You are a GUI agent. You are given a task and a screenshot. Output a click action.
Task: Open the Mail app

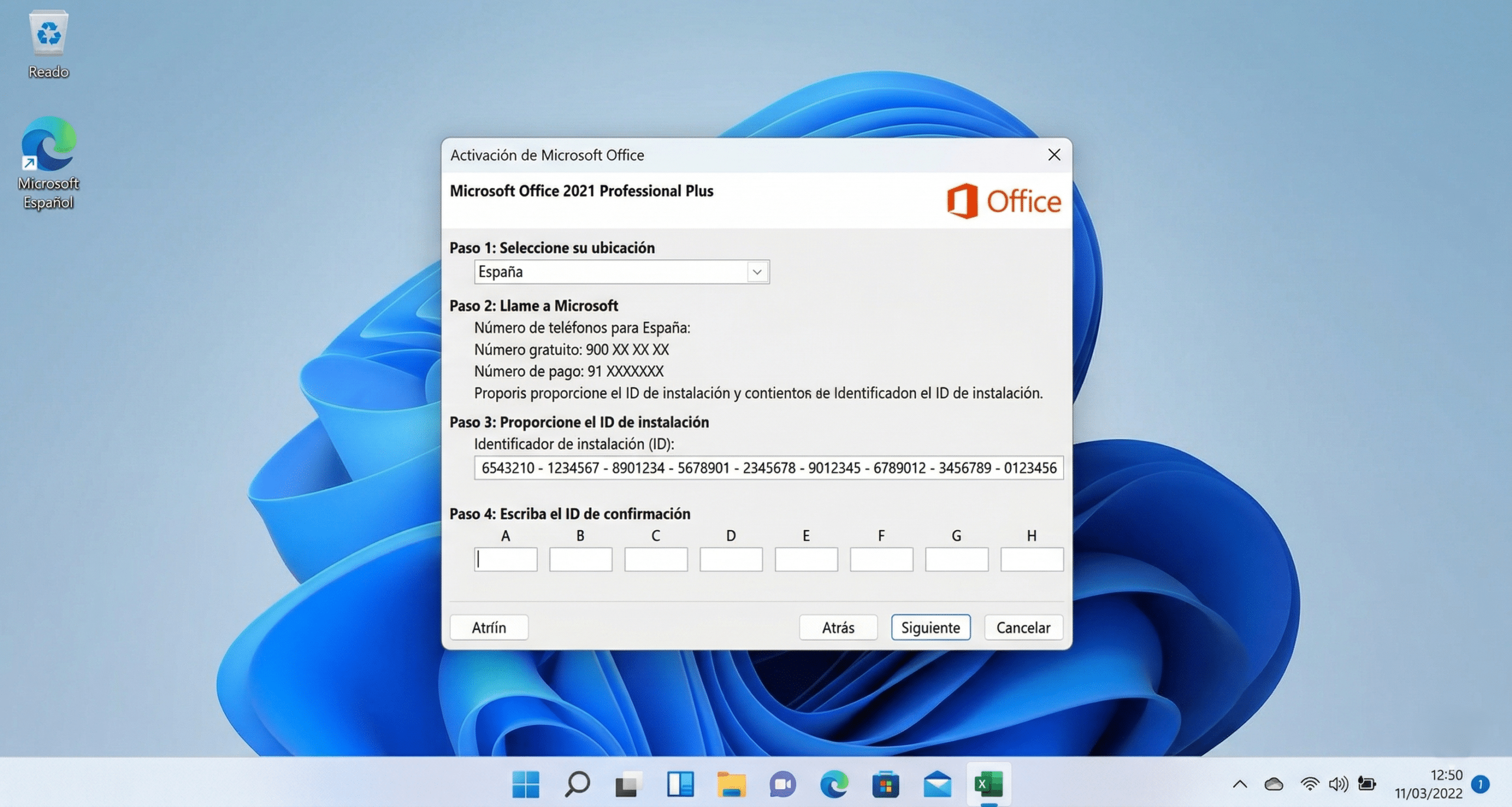[937, 785]
